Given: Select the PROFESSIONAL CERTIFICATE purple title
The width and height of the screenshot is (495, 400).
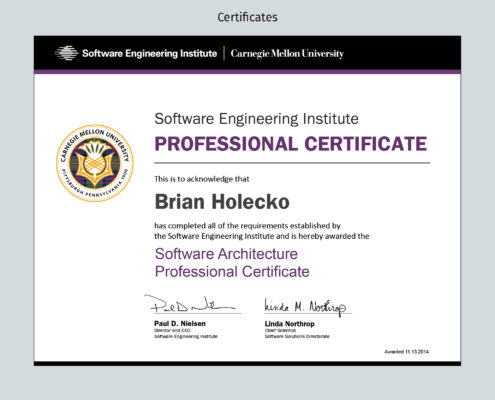Looking at the screenshot, I should (x=291, y=144).
